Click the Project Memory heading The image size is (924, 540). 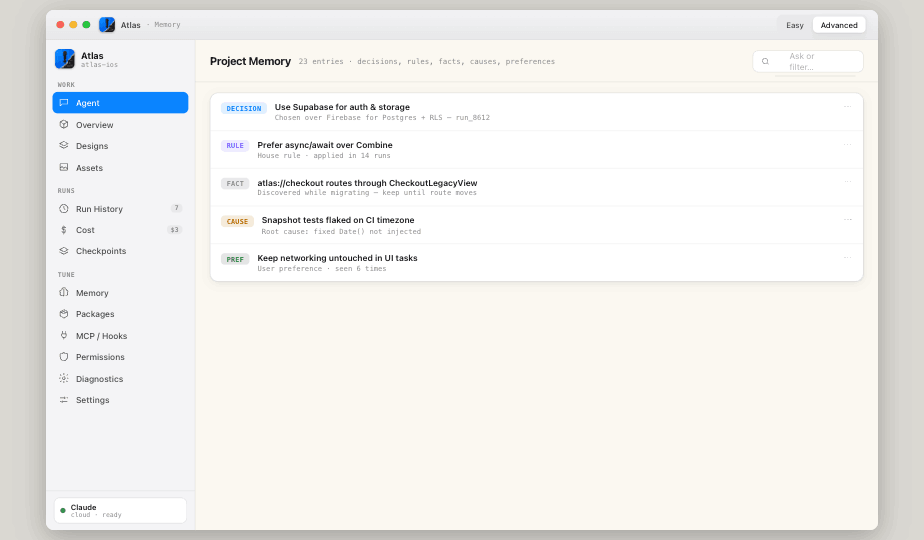(250, 61)
